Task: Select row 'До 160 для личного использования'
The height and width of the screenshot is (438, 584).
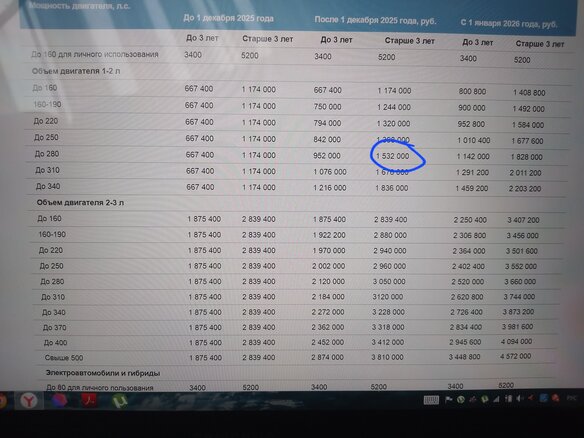Action: pyautogui.click(x=95, y=54)
